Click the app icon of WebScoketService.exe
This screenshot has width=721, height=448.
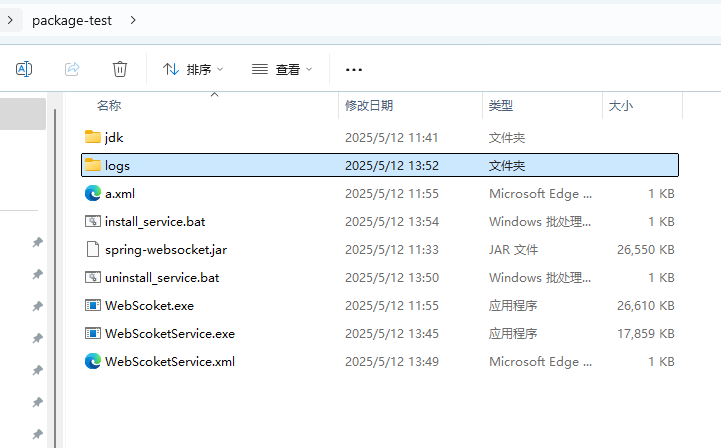93,333
